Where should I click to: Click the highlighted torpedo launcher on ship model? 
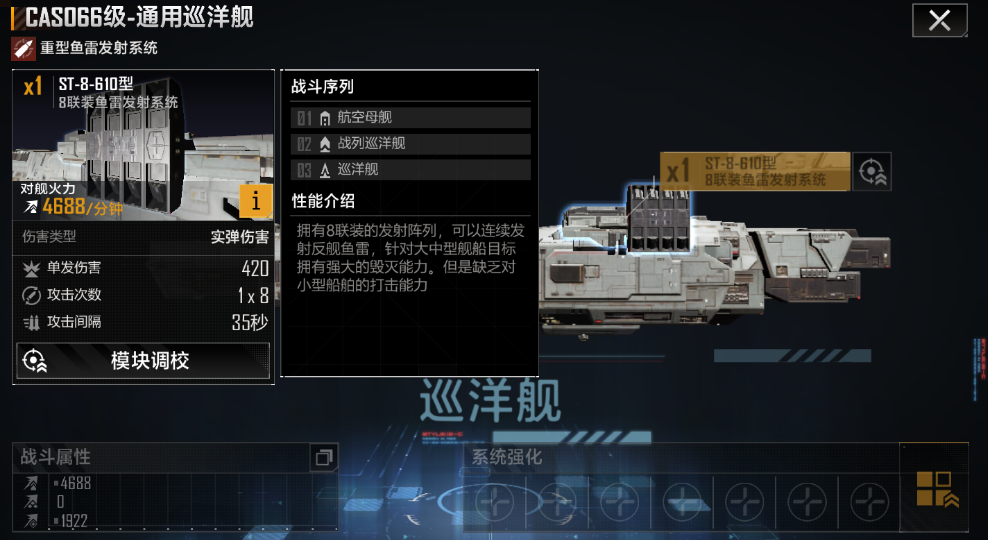coord(658,219)
